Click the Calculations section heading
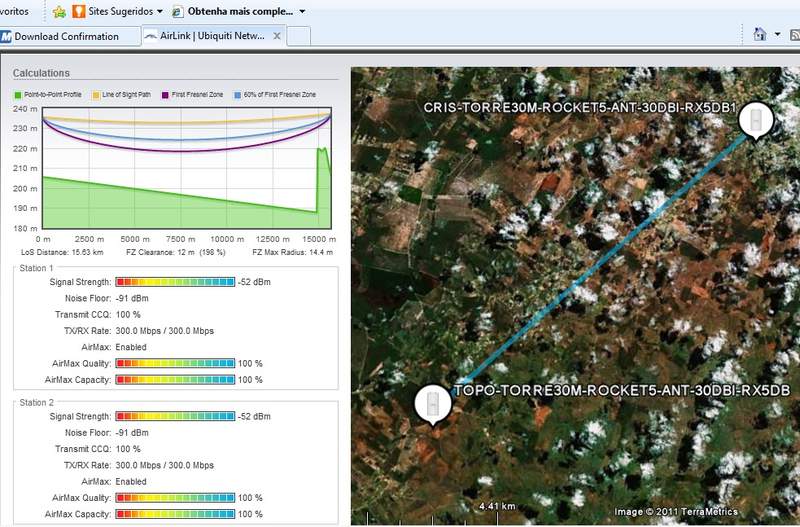The image size is (800, 527). (x=41, y=73)
